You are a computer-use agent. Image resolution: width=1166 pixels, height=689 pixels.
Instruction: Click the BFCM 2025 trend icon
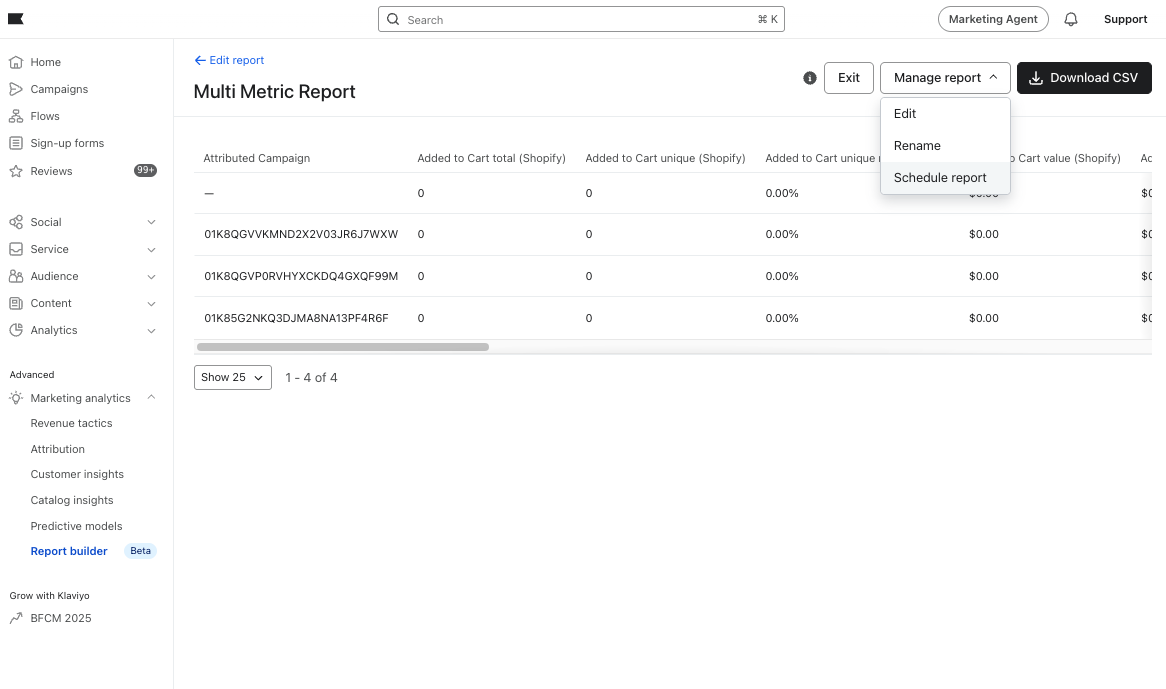[16, 618]
